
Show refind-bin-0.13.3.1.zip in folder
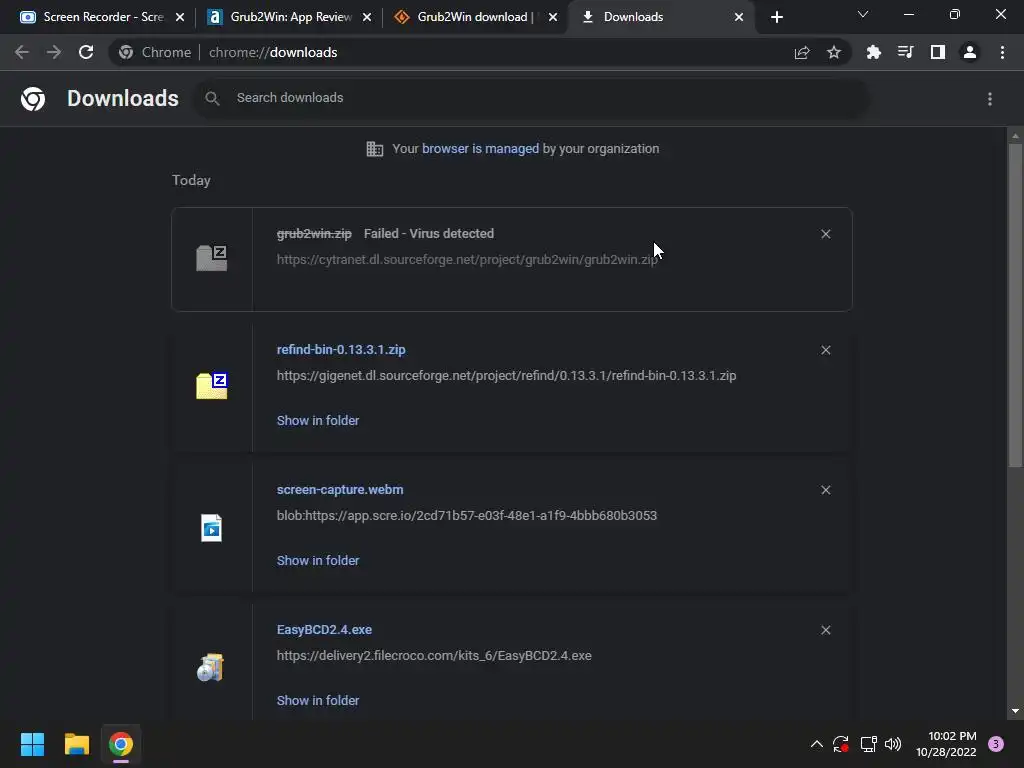pos(318,421)
